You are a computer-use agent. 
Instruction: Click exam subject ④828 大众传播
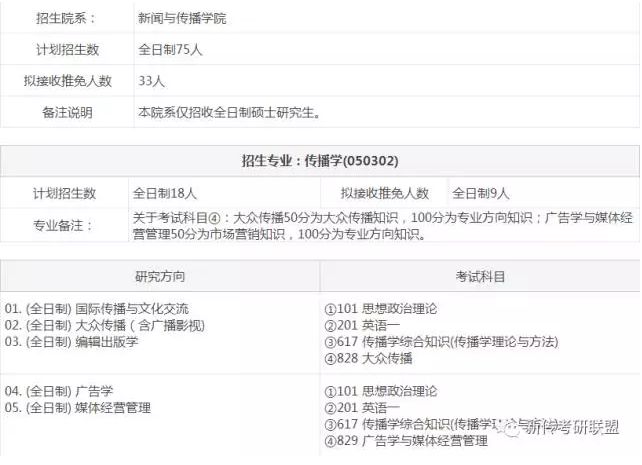click(x=368, y=358)
